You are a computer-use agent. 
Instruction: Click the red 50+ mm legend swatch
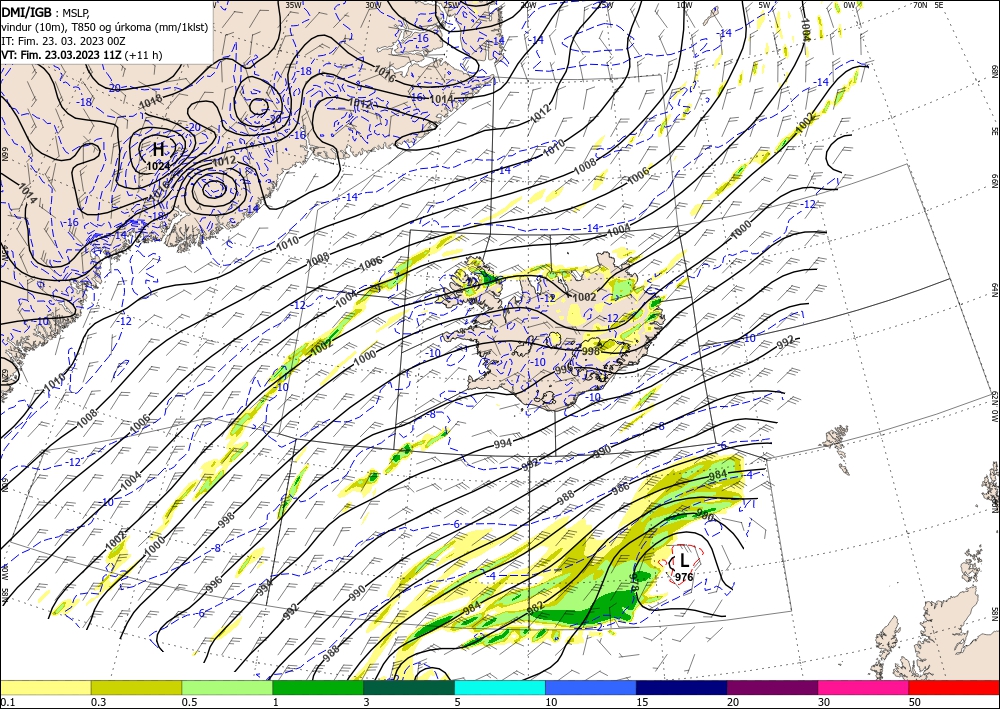tap(954, 688)
